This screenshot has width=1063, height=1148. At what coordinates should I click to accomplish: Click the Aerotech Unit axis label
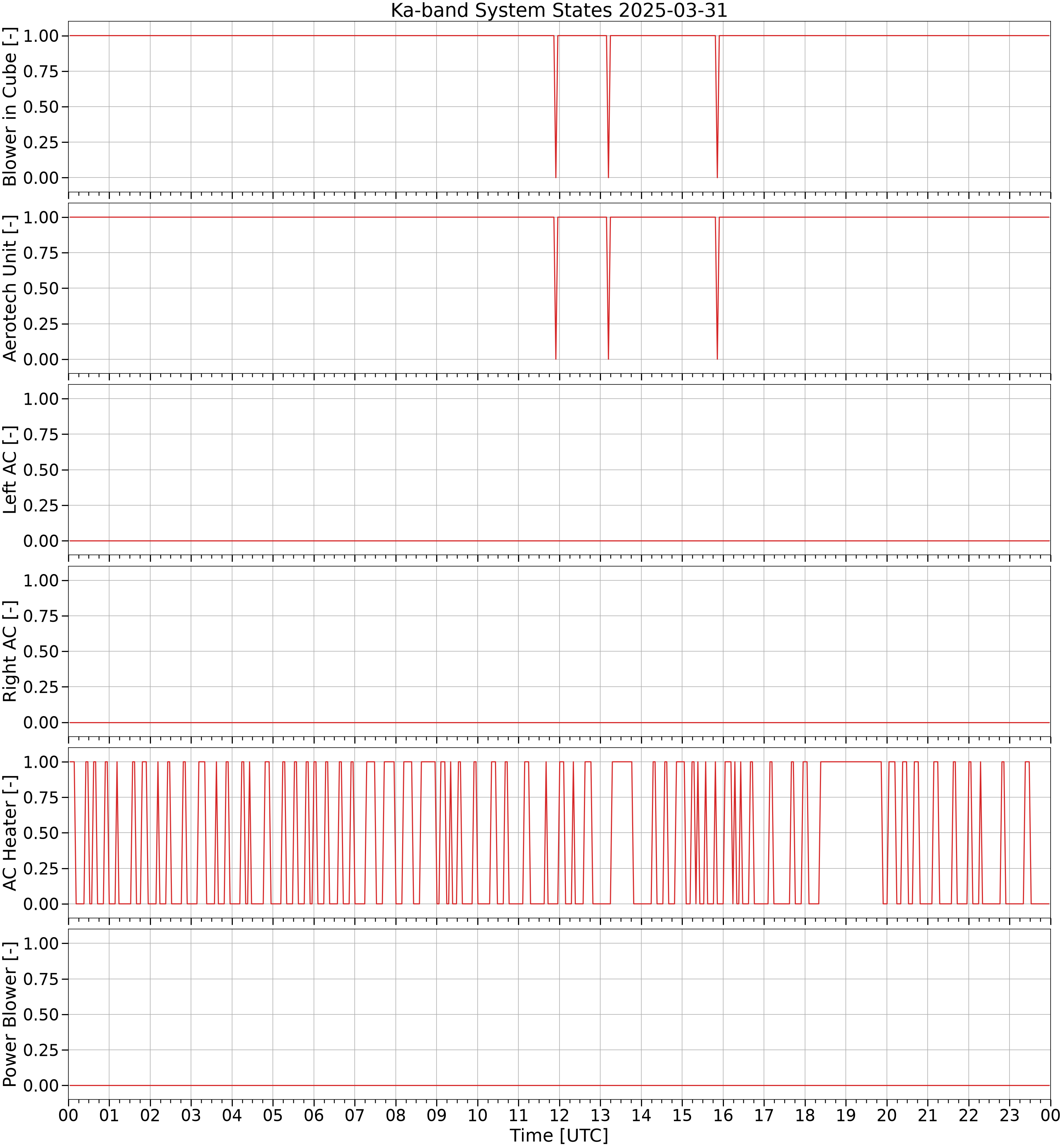click(10, 288)
